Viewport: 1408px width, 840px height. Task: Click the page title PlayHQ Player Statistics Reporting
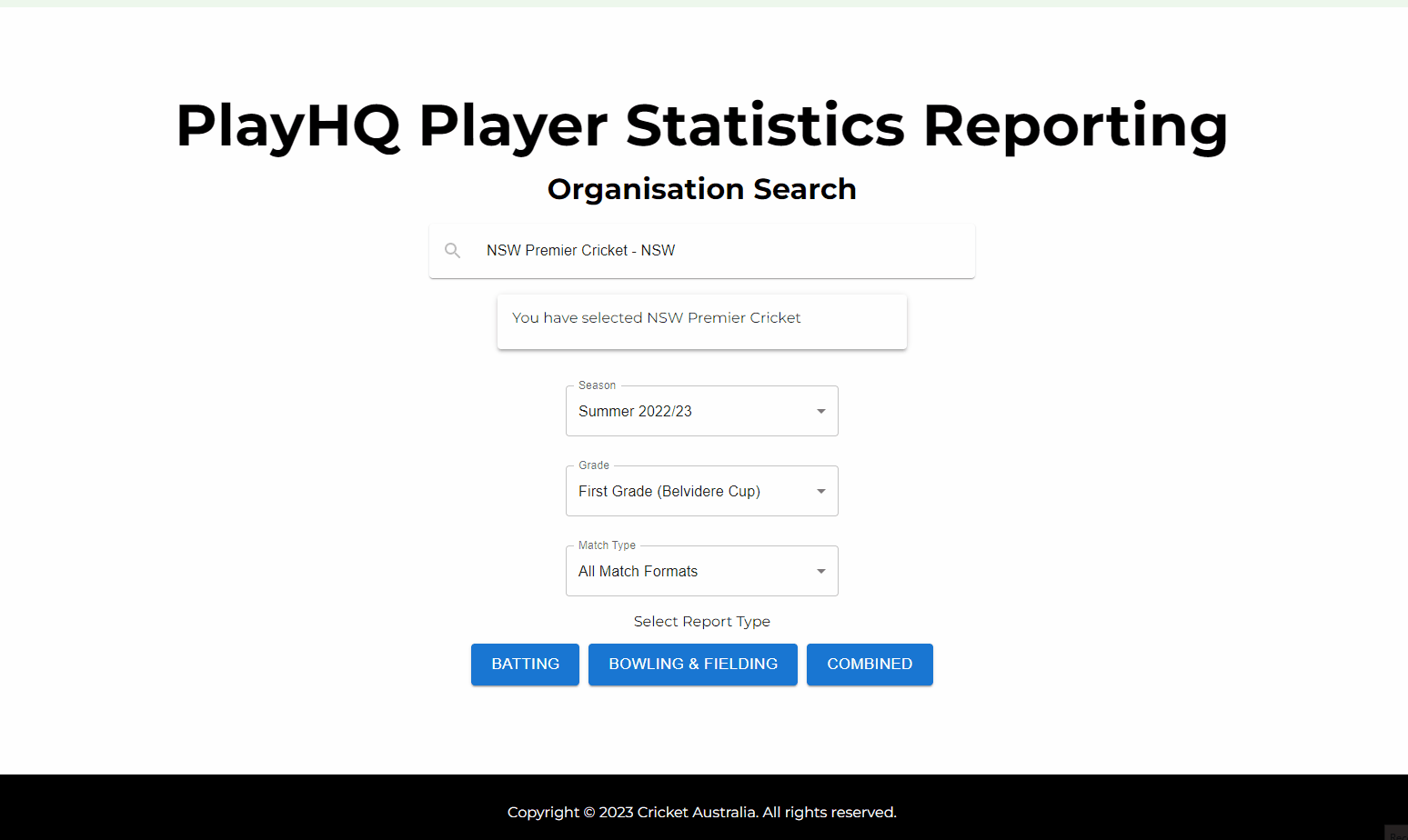pyautogui.click(x=701, y=126)
